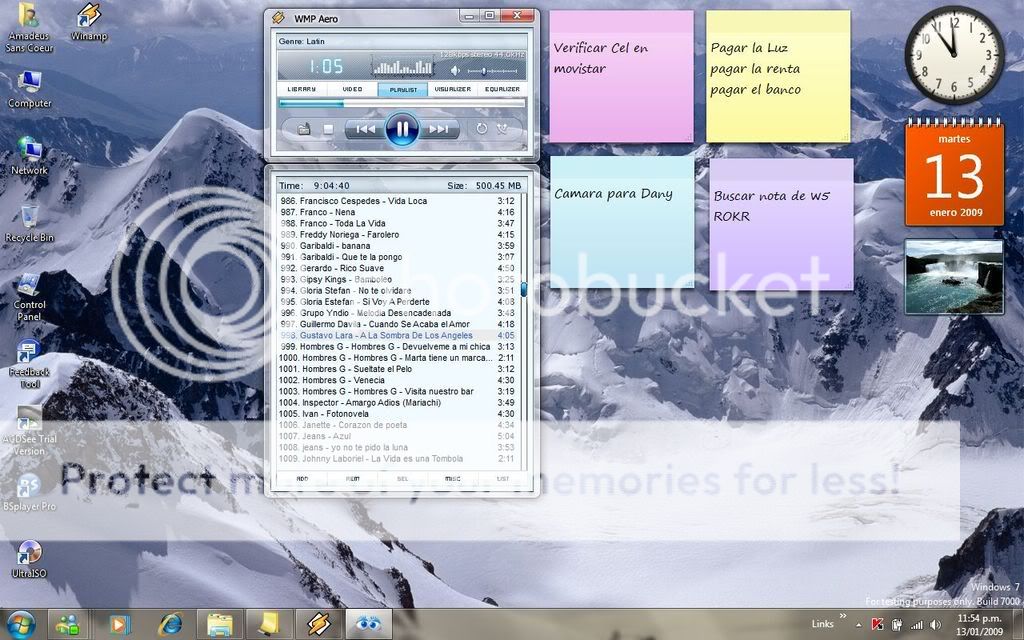Open the Video tab
The height and width of the screenshot is (640, 1024).
click(x=353, y=89)
